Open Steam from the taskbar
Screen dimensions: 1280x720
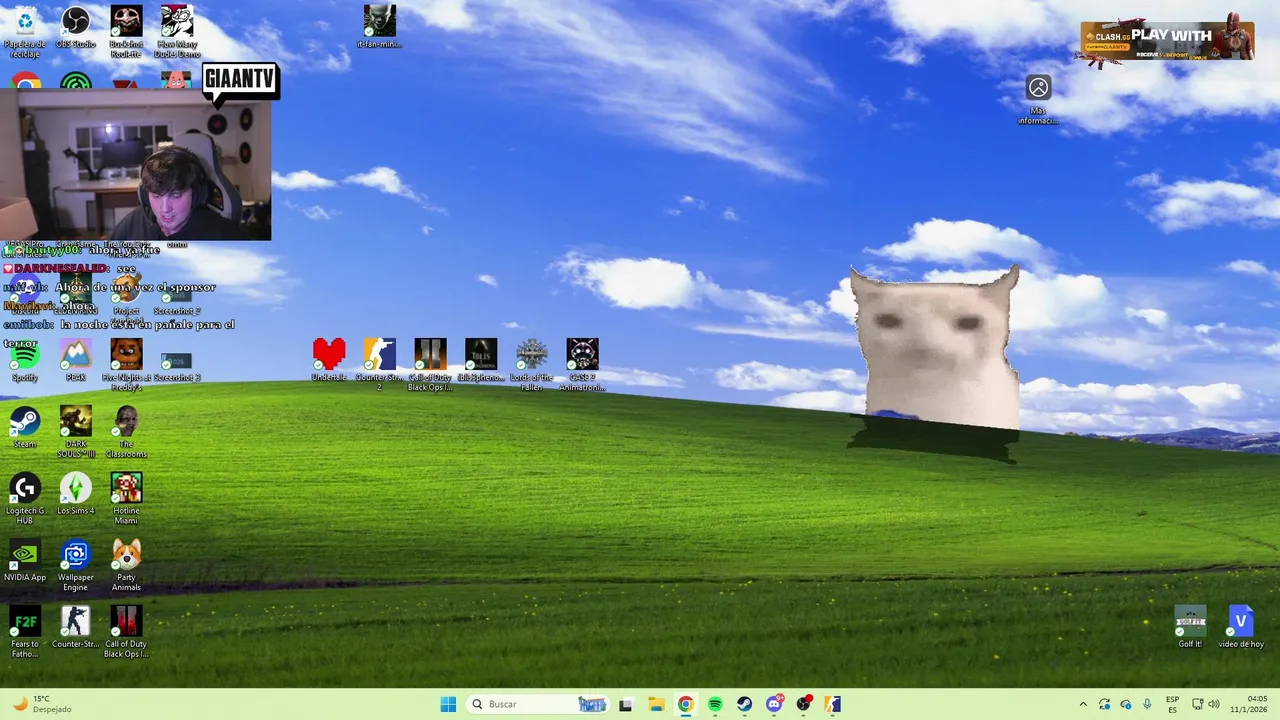point(744,704)
